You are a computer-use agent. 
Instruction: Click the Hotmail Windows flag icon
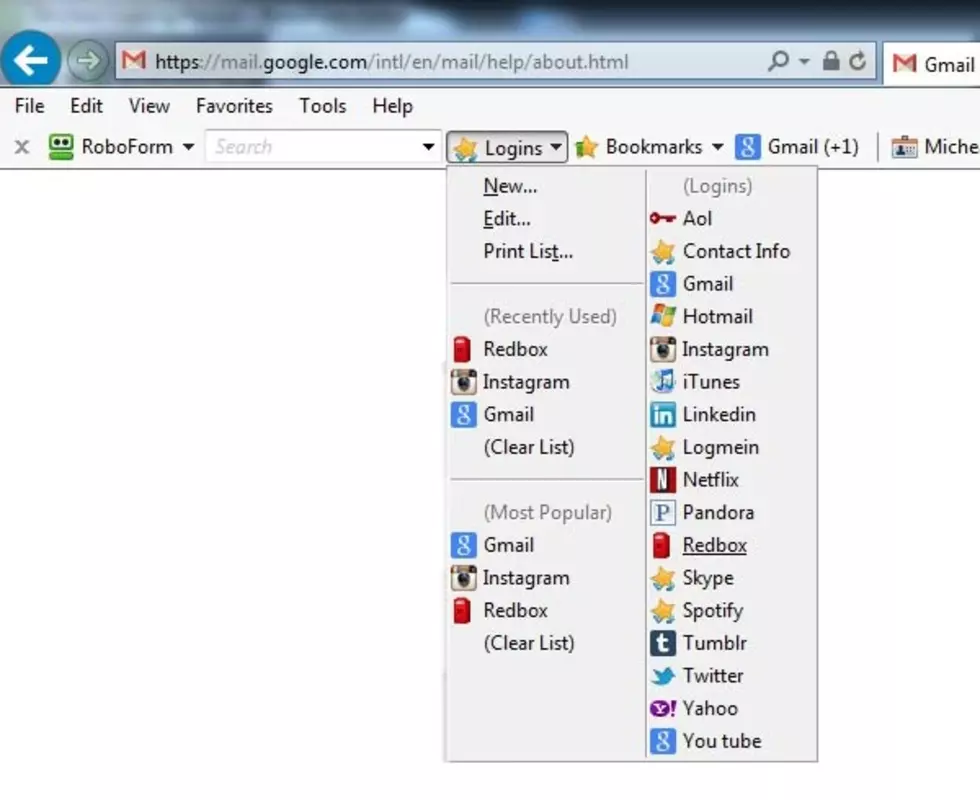coord(662,316)
